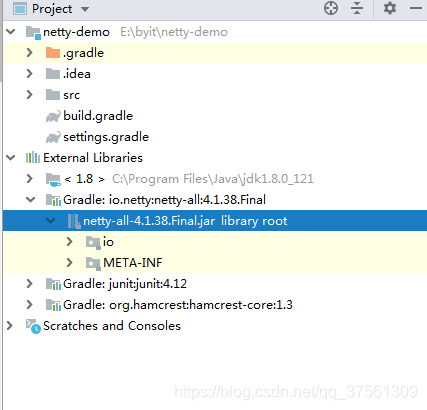Expand the src folder

tap(30, 95)
